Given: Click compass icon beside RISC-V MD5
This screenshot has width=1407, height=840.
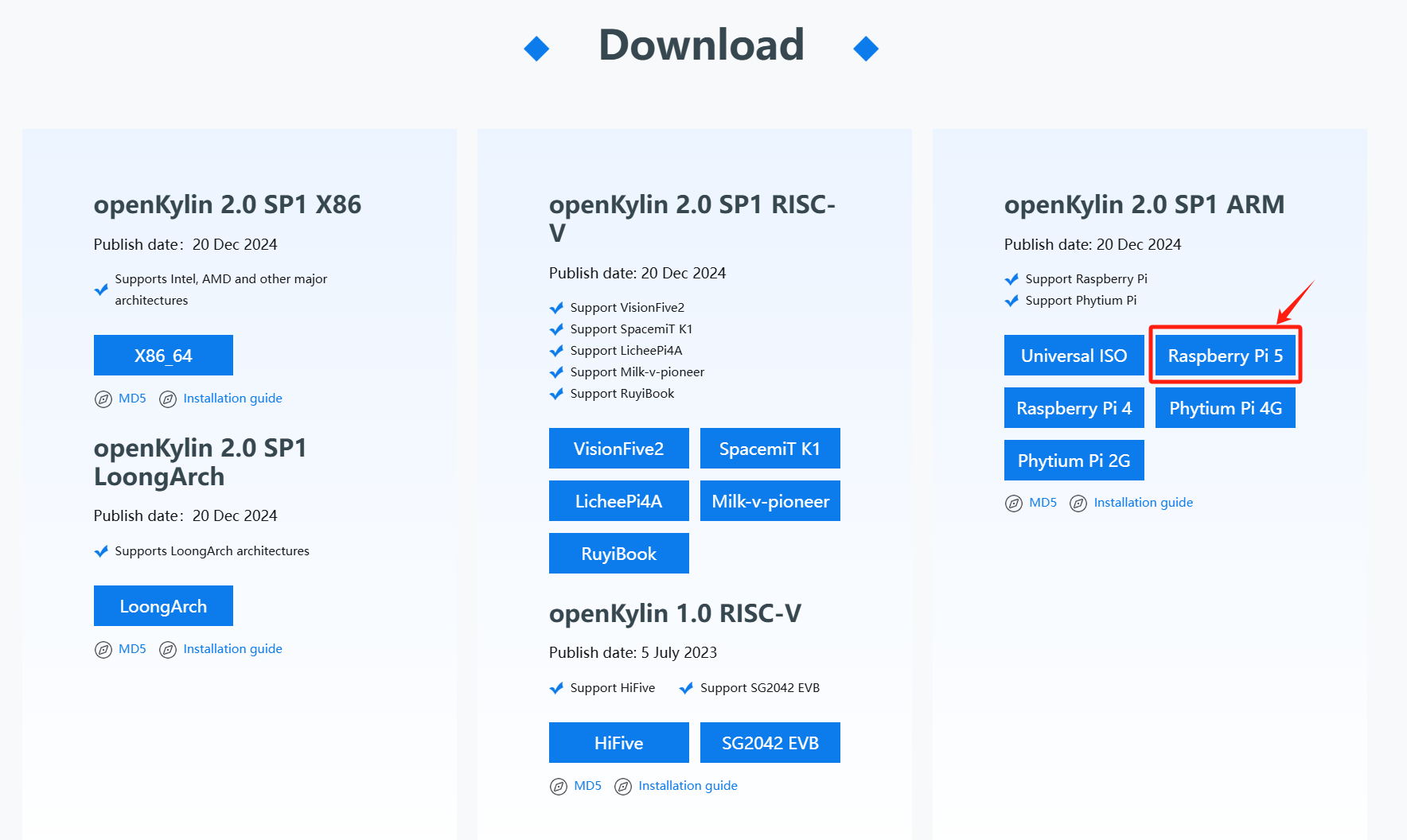Looking at the screenshot, I should pyautogui.click(x=559, y=787).
